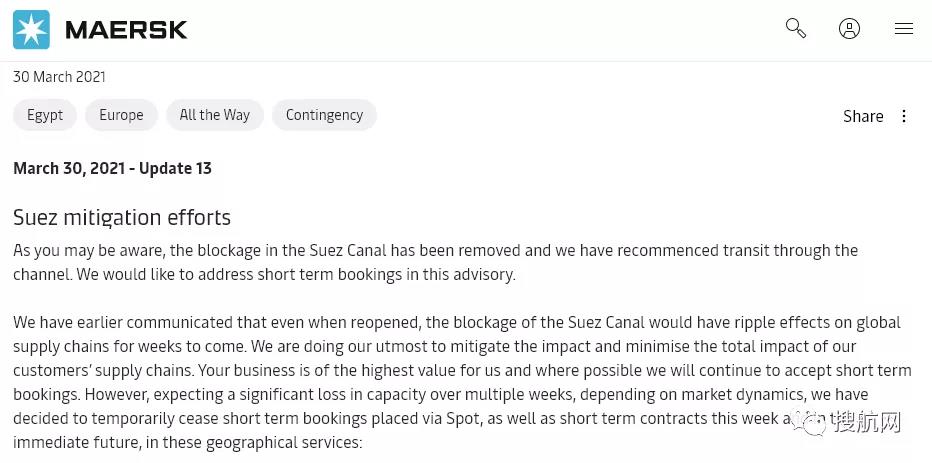Click the Update 13 heading
This screenshot has height=463, width=932.
tap(113, 168)
